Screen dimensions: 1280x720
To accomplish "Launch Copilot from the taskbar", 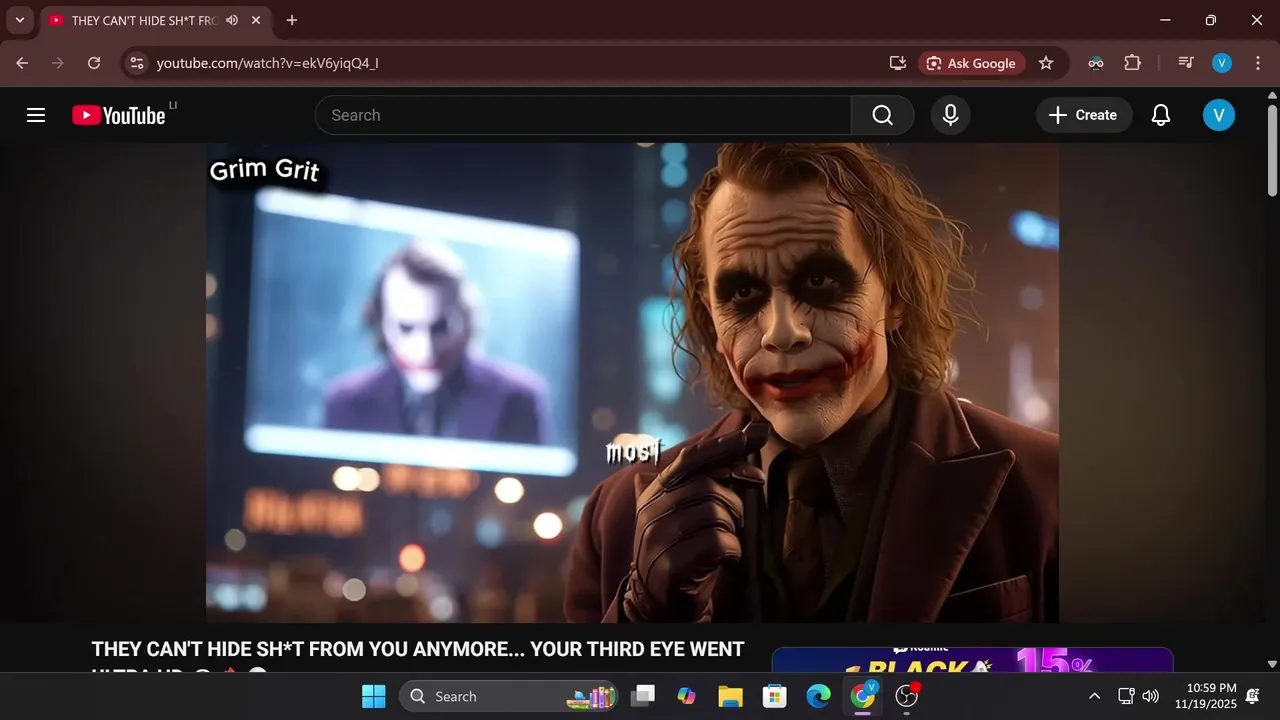I will 687,696.
